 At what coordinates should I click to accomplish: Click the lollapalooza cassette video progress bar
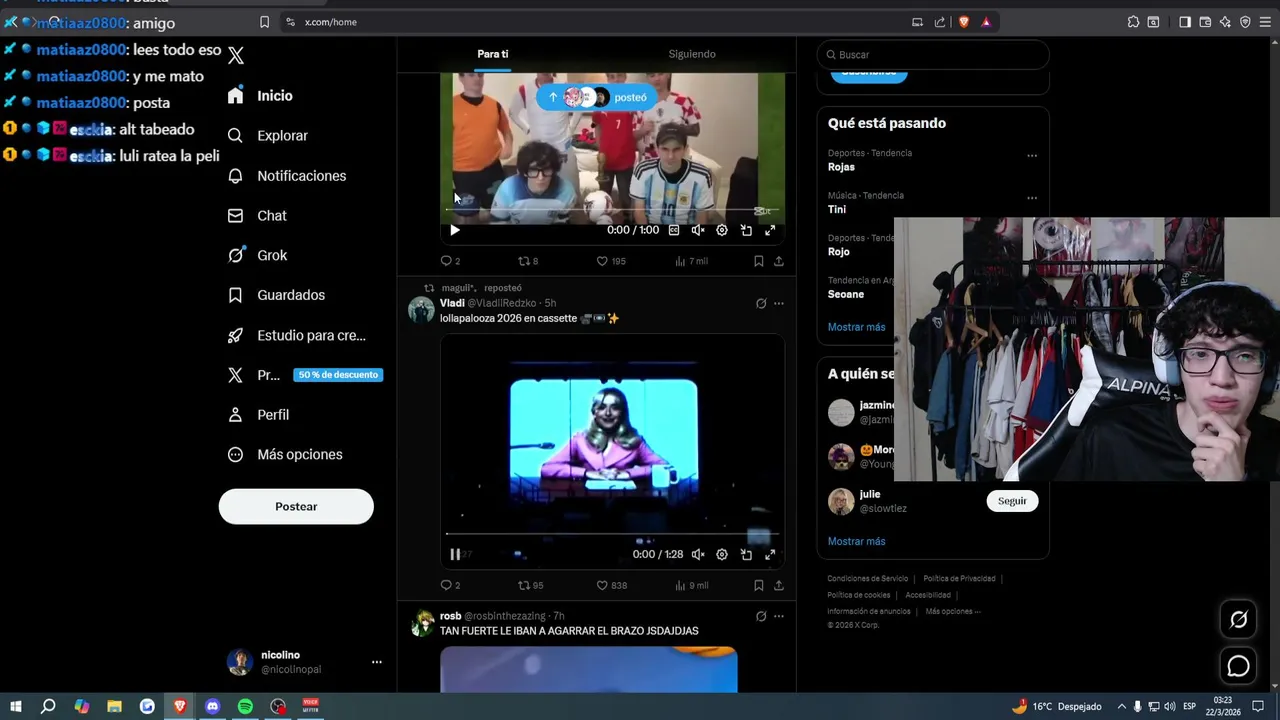coord(612,535)
